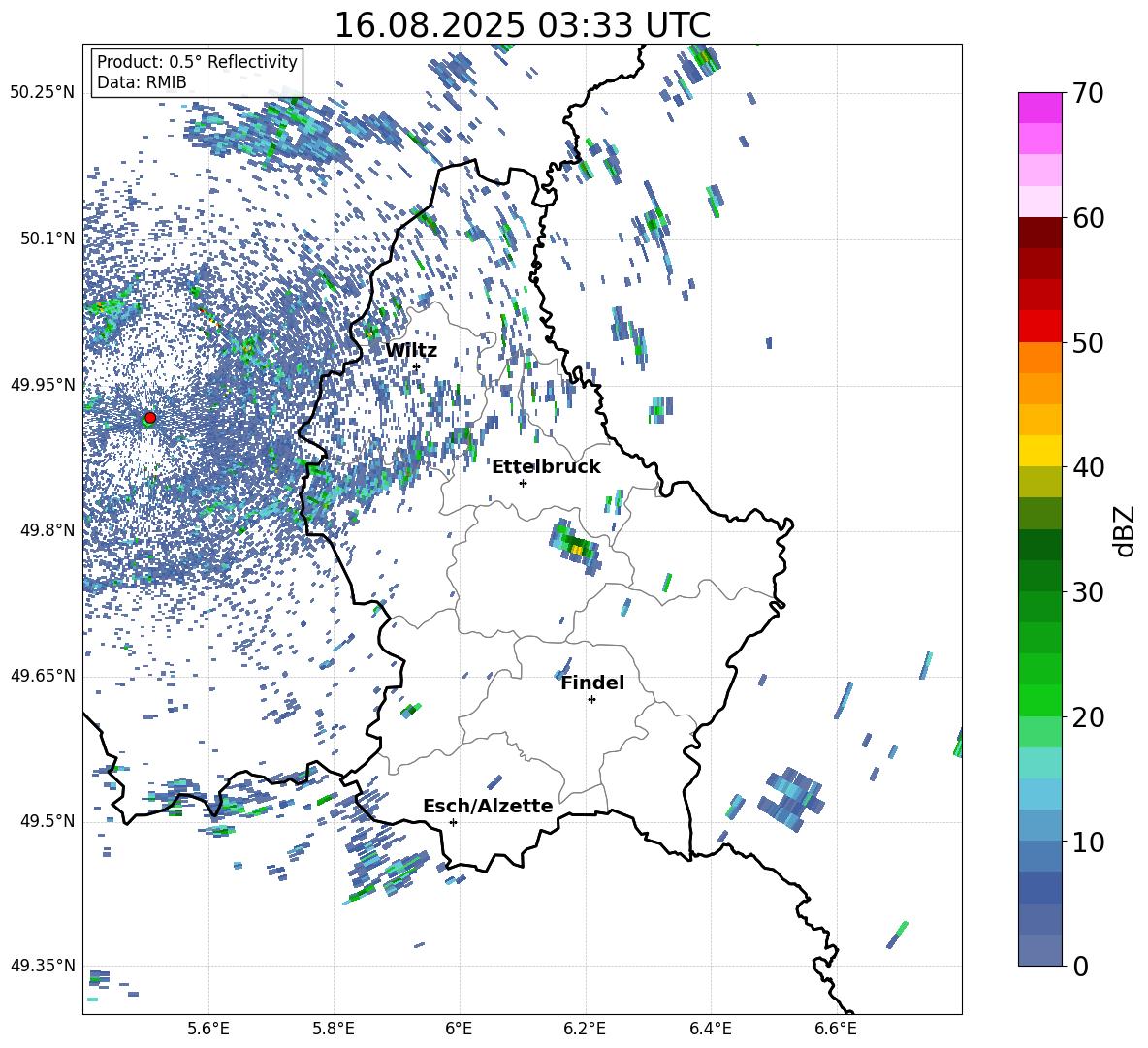The height and width of the screenshot is (1048, 1148).
Task: Click the colorbar tick label 0
Action: coord(1079,966)
